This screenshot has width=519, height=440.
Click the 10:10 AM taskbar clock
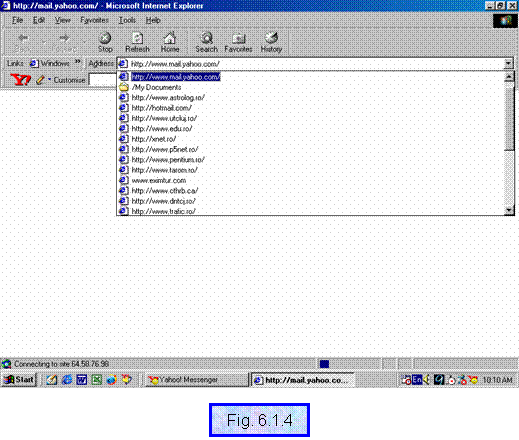pyautogui.click(x=497, y=380)
